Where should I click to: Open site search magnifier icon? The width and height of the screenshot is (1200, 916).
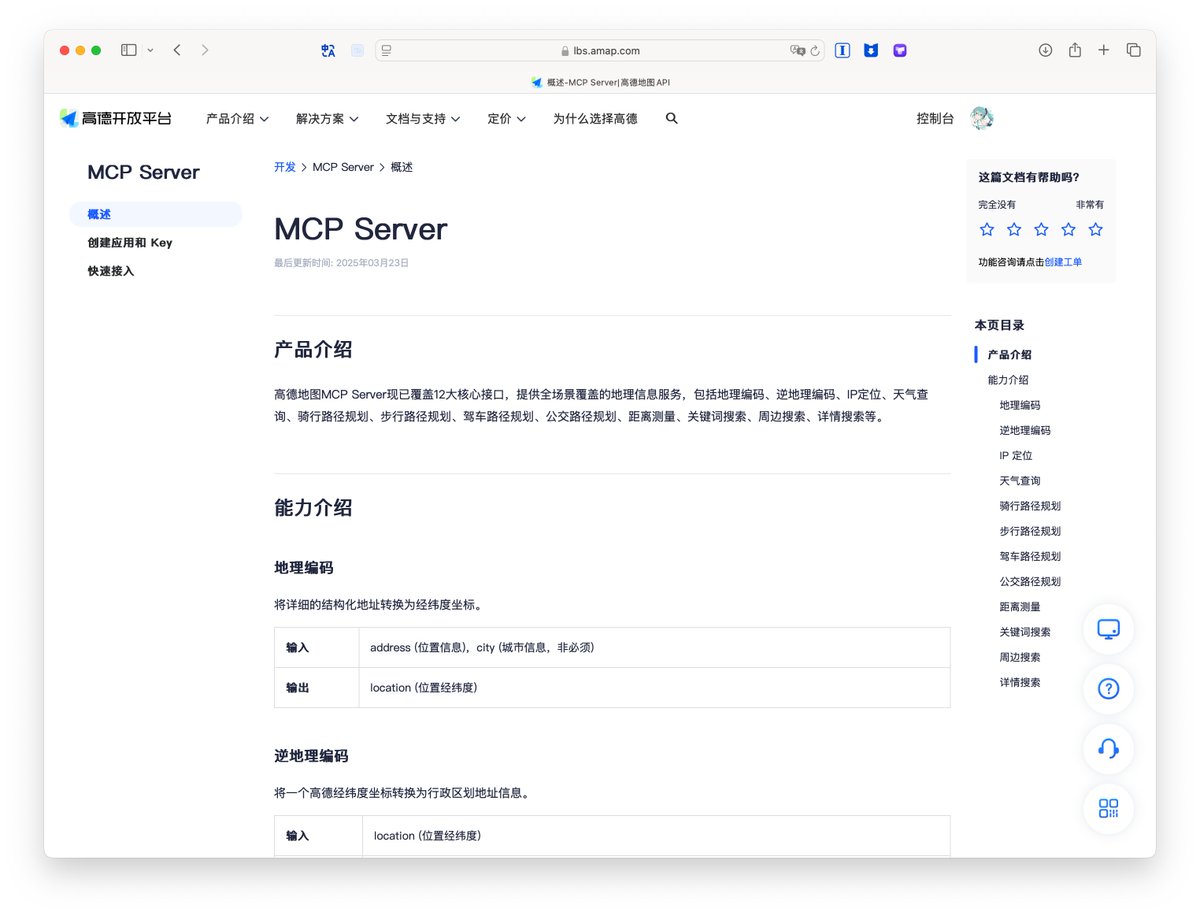point(672,118)
